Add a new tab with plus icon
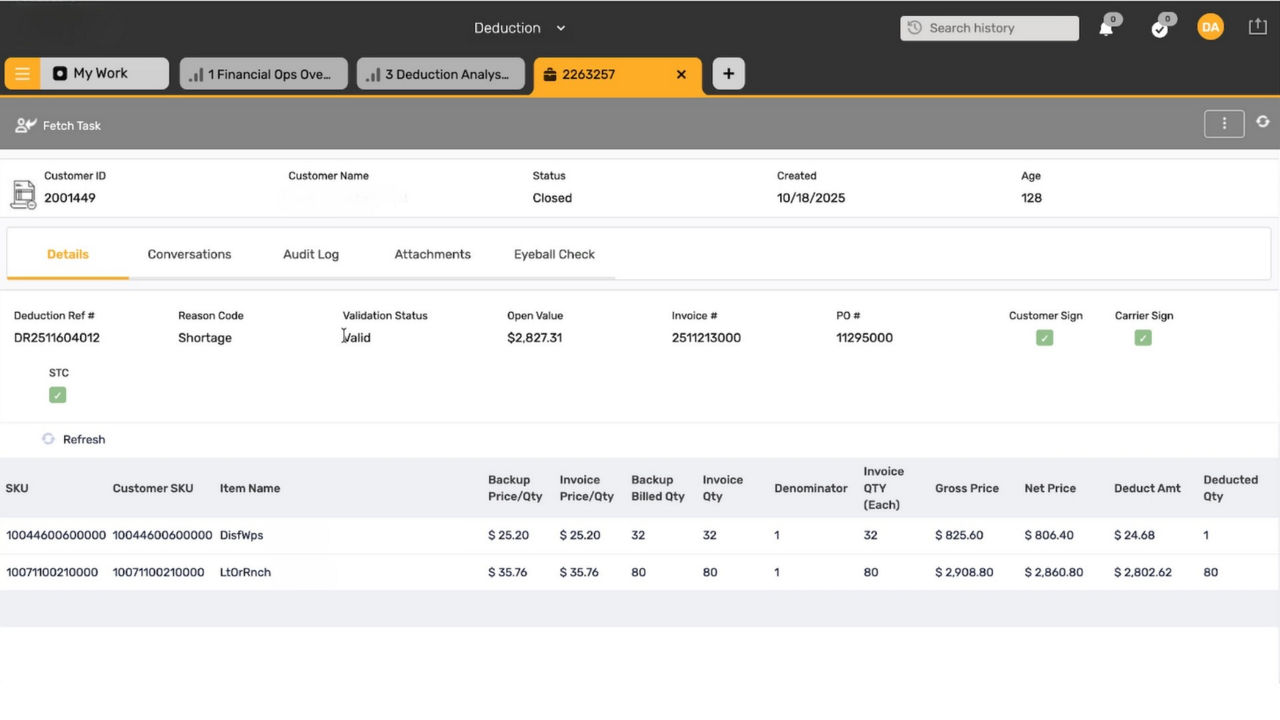Screen dimensions: 1280x720 tap(728, 74)
